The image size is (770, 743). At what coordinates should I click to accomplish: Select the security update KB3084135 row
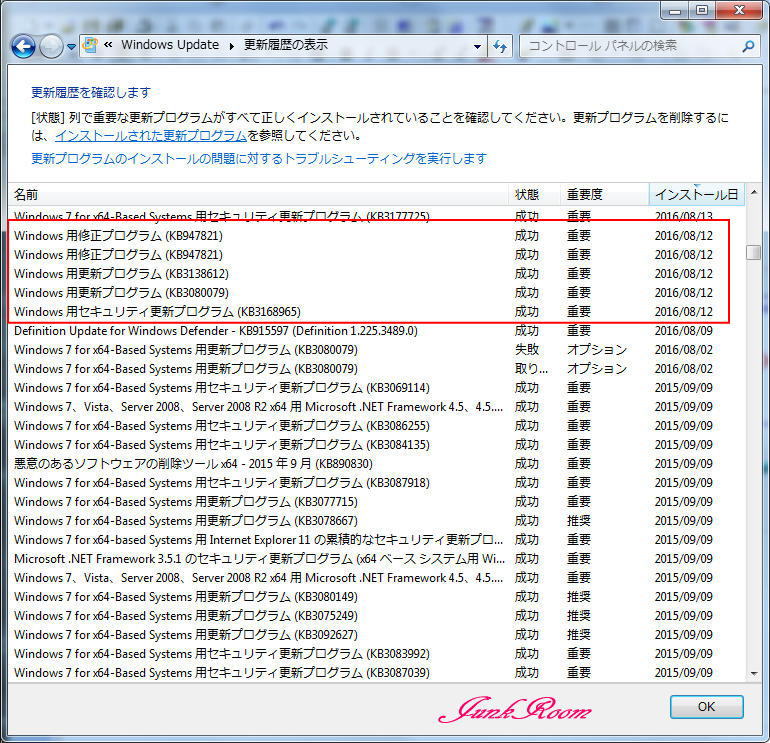tap(376, 444)
